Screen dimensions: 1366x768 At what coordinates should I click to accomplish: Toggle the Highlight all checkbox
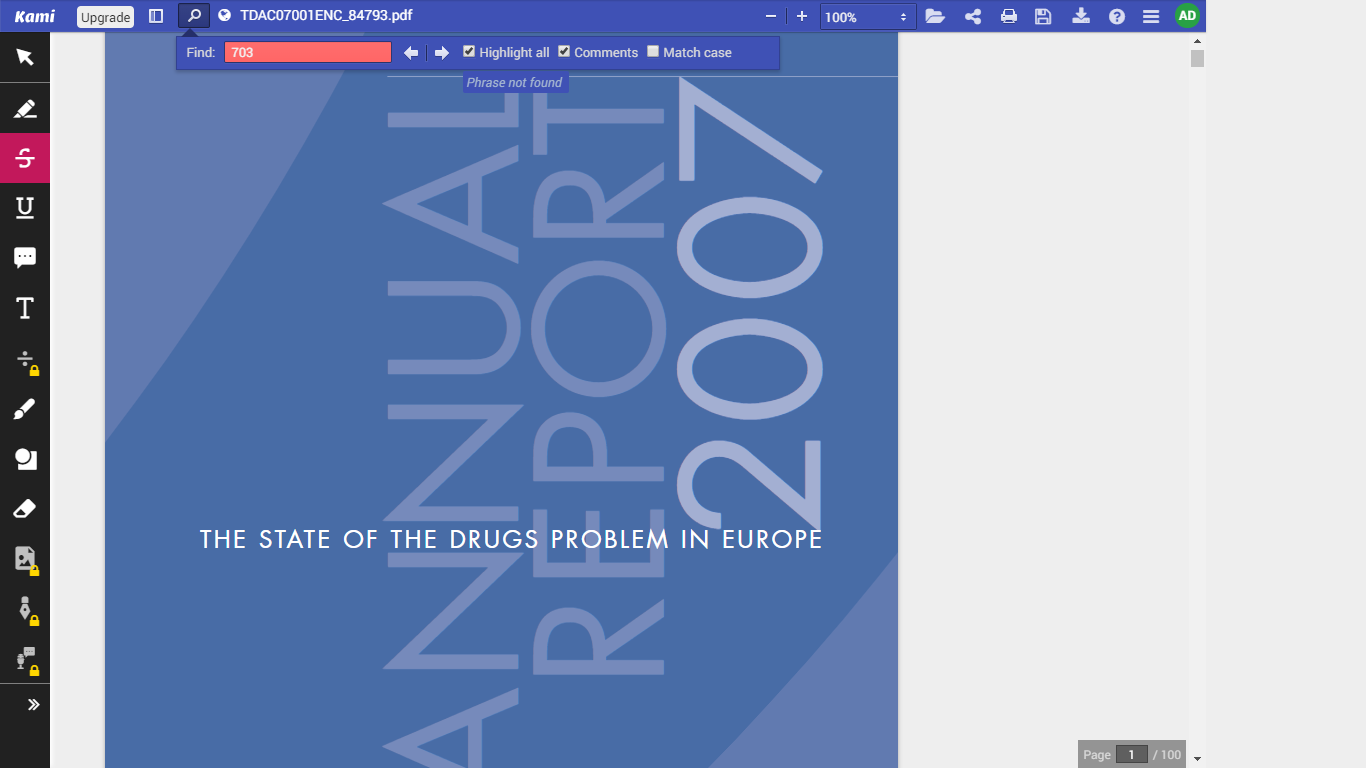point(469,52)
